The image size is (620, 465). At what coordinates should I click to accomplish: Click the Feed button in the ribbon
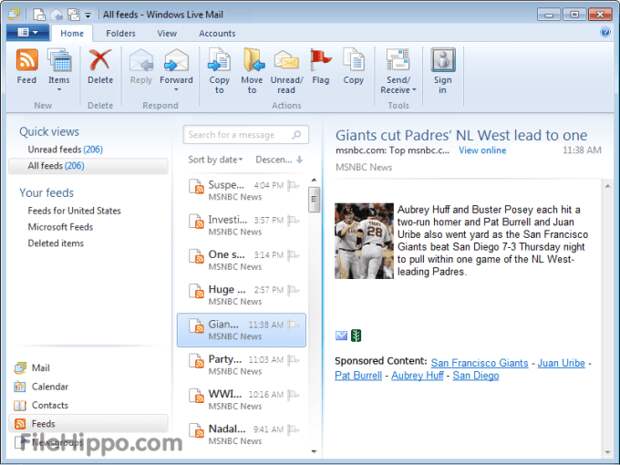click(27, 66)
